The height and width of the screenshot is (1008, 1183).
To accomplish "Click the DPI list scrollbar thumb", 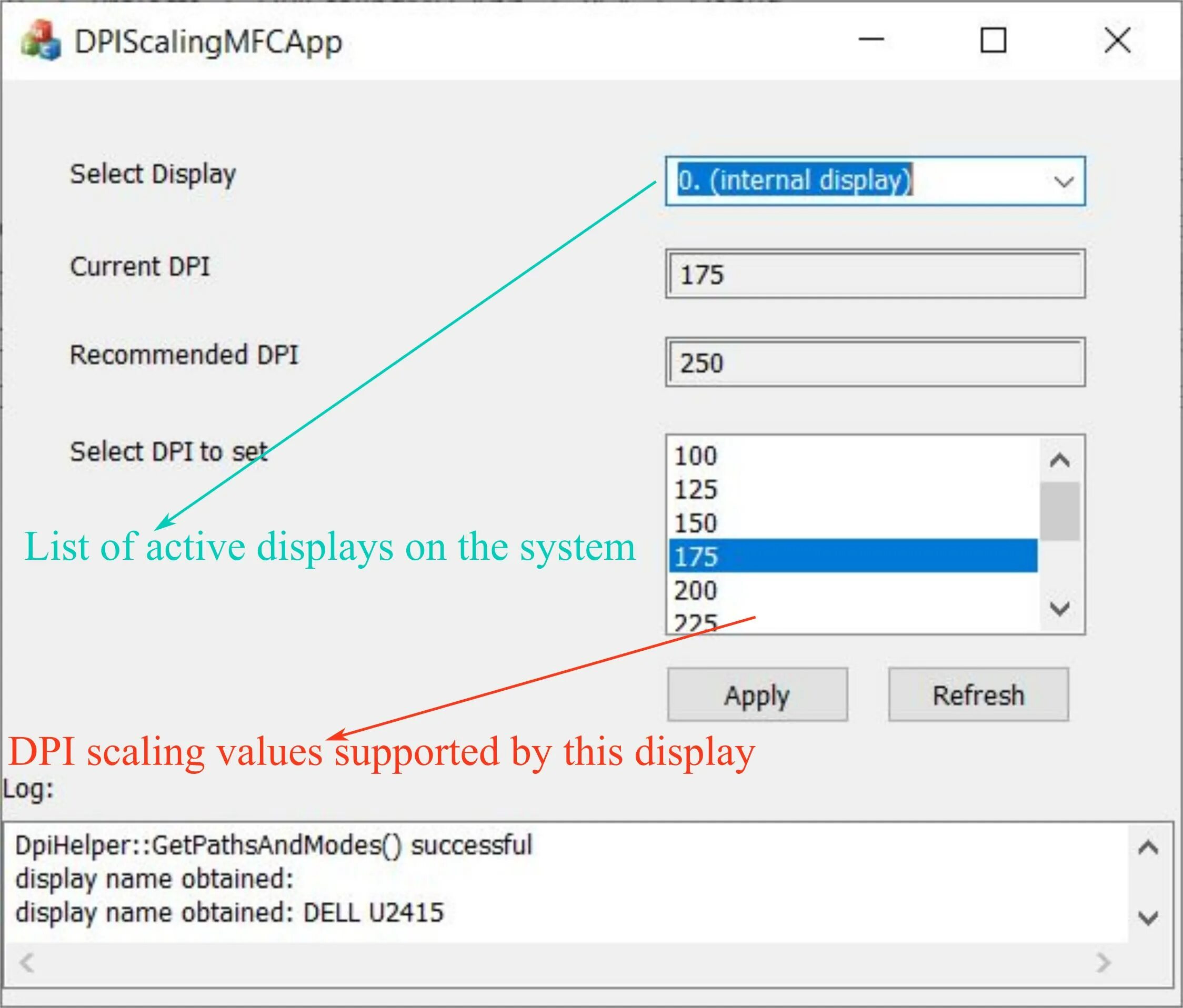I will 1060,511.
